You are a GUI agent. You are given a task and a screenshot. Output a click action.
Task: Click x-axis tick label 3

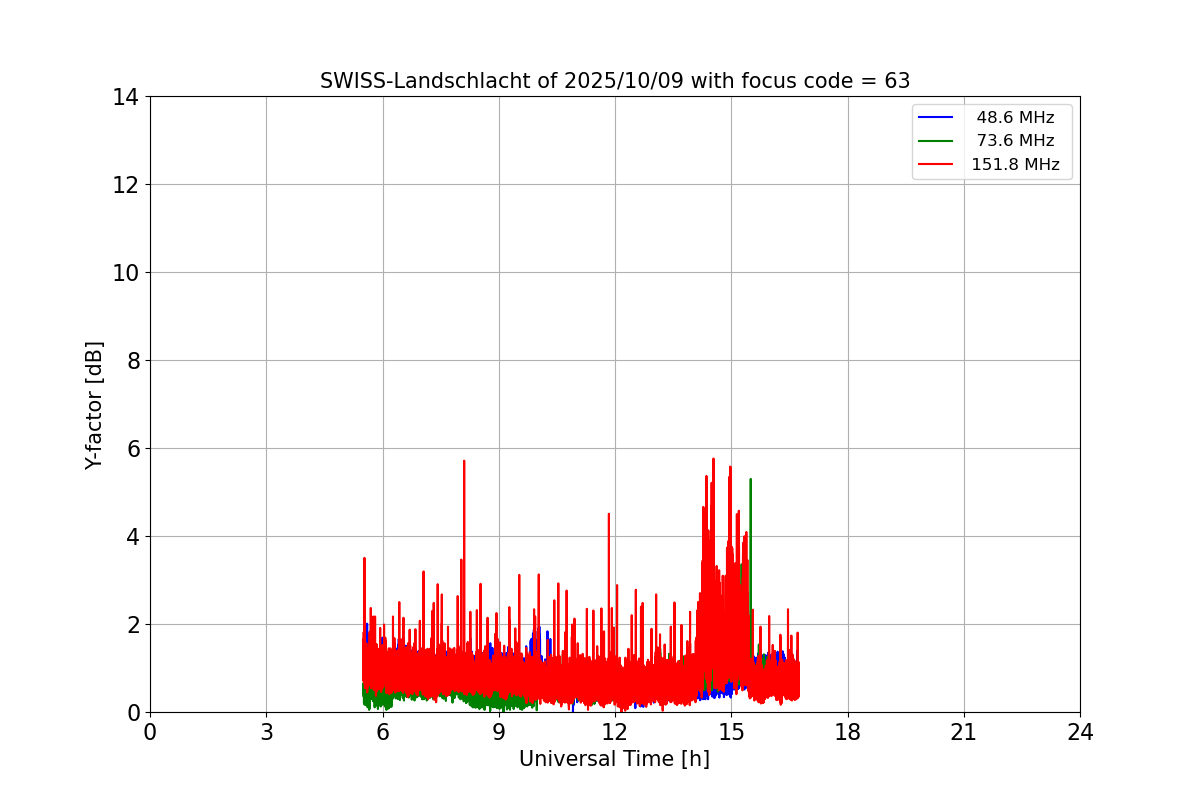click(x=266, y=732)
